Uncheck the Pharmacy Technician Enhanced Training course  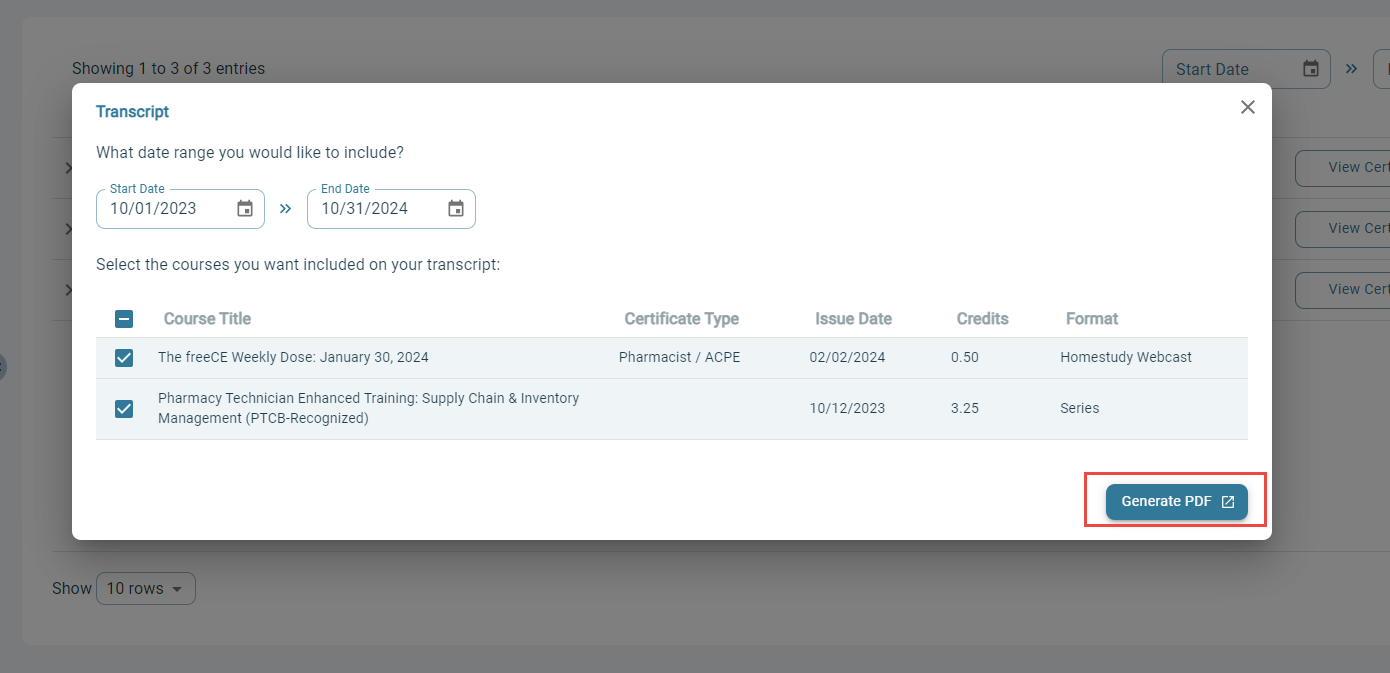[x=124, y=408]
